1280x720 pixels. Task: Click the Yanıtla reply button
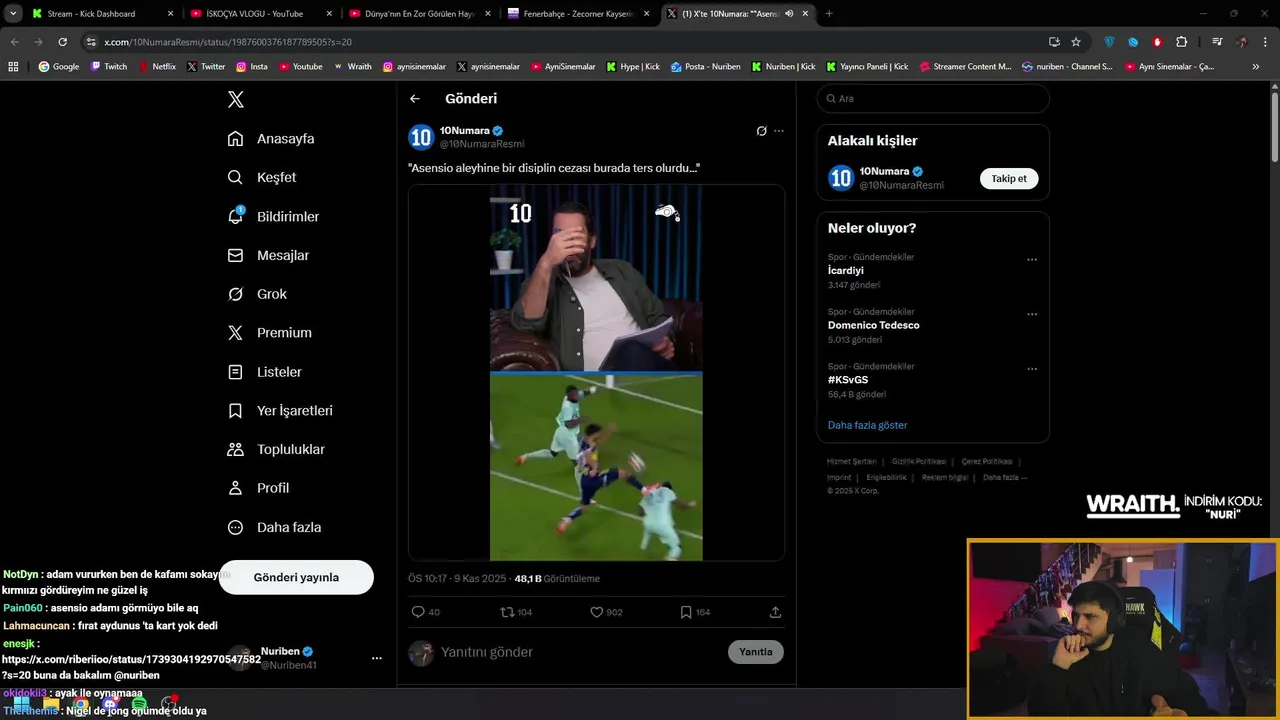click(756, 652)
